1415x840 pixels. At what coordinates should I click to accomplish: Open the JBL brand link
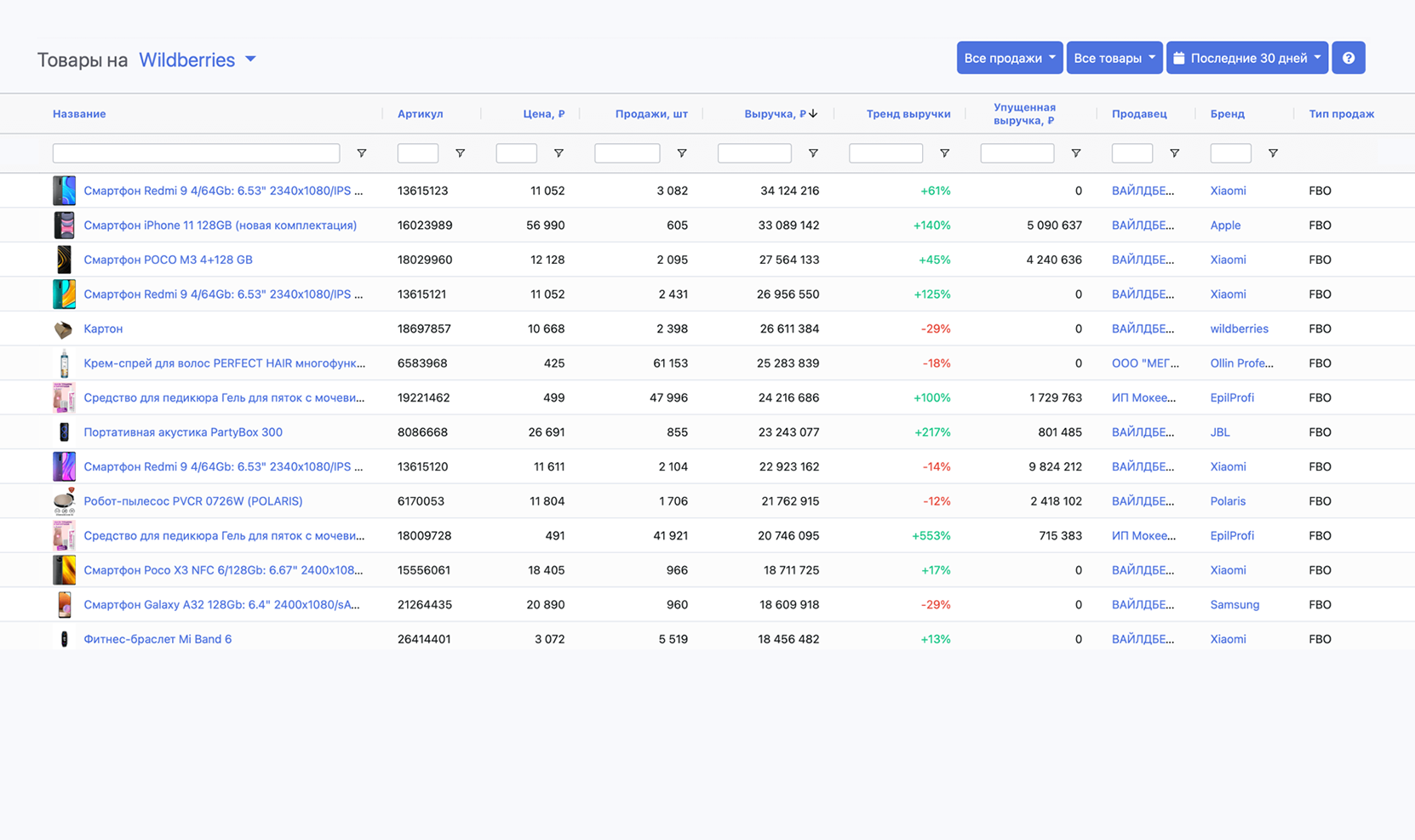[1220, 432]
